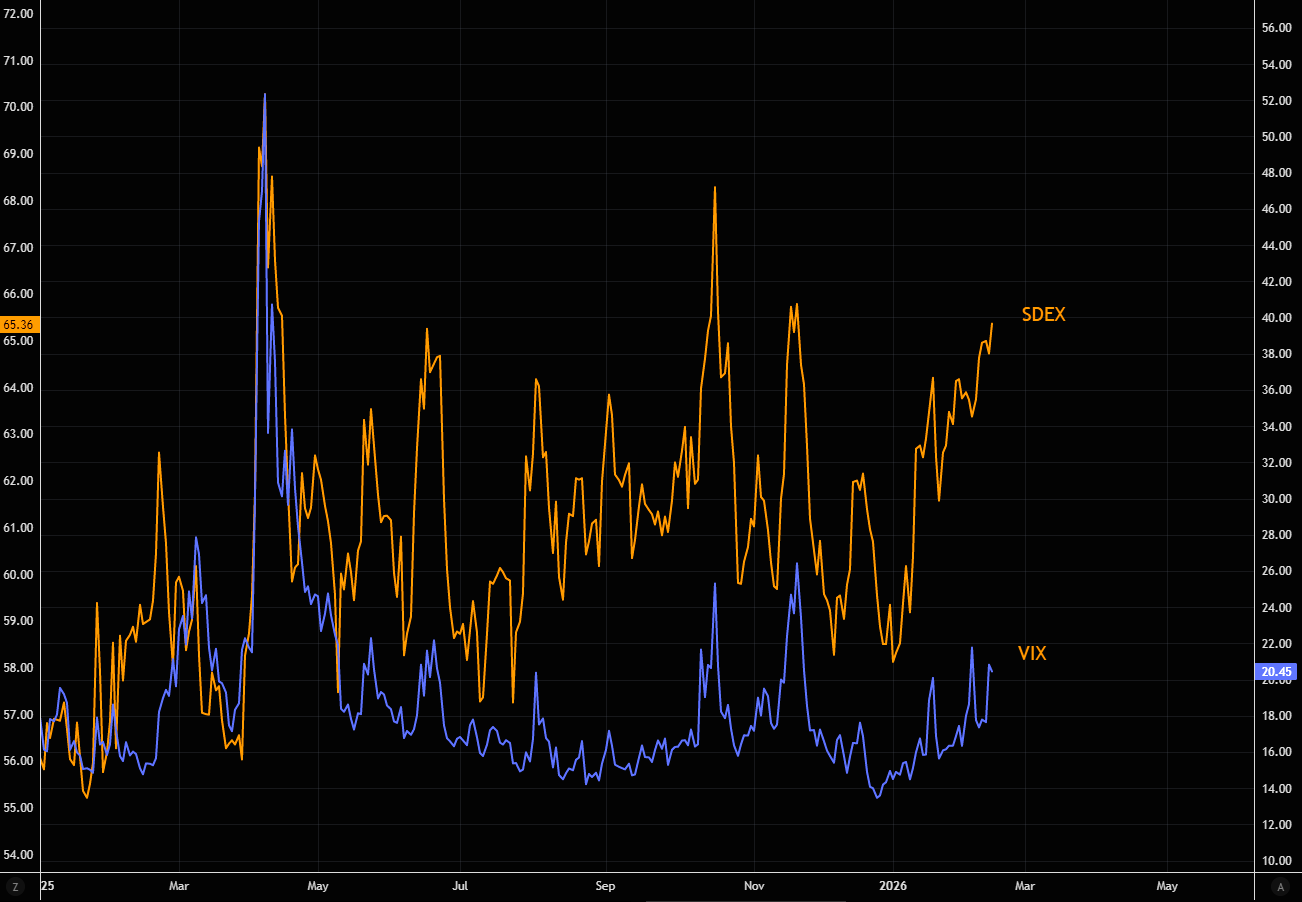Image resolution: width=1302 pixels, height=902 pixels.
Task: Select the orange 65.36 price tag
Action: [19, 324]
